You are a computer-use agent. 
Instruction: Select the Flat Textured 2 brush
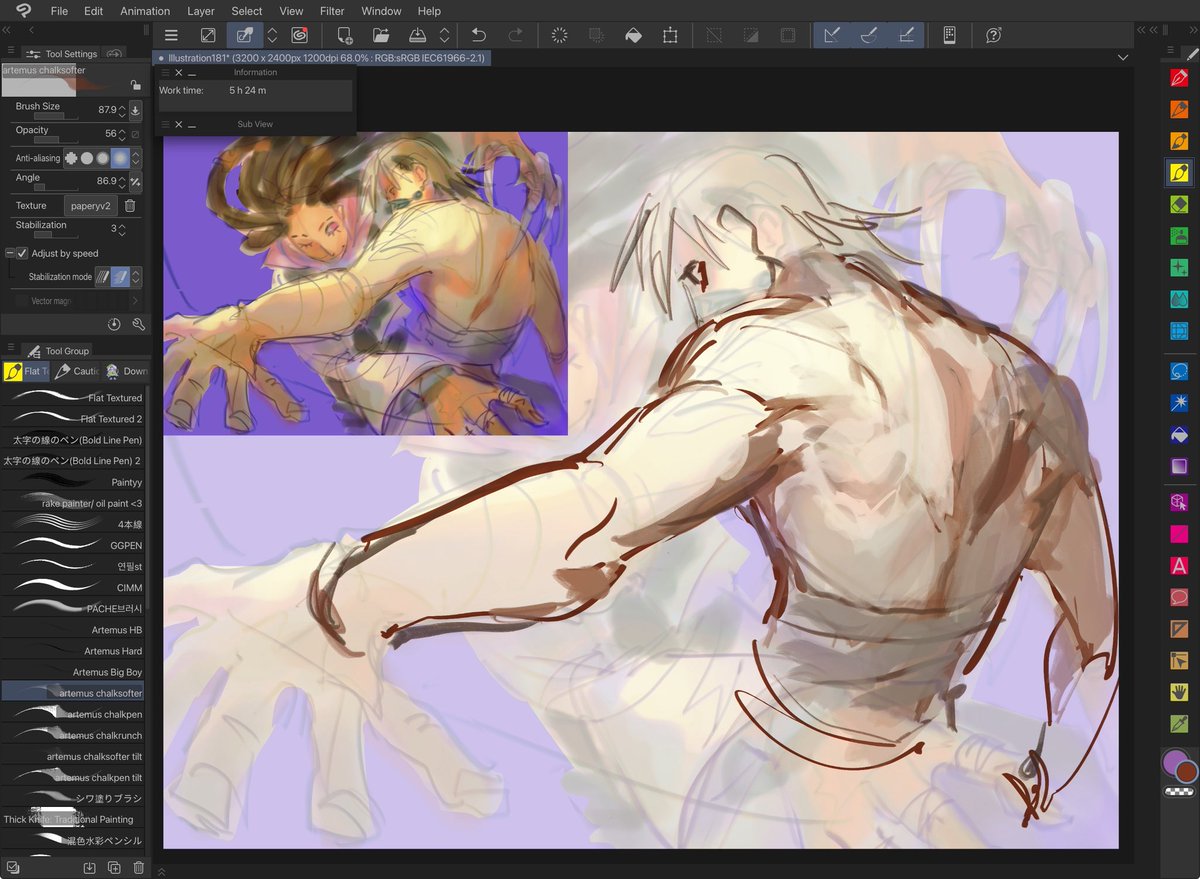point(72,419)
